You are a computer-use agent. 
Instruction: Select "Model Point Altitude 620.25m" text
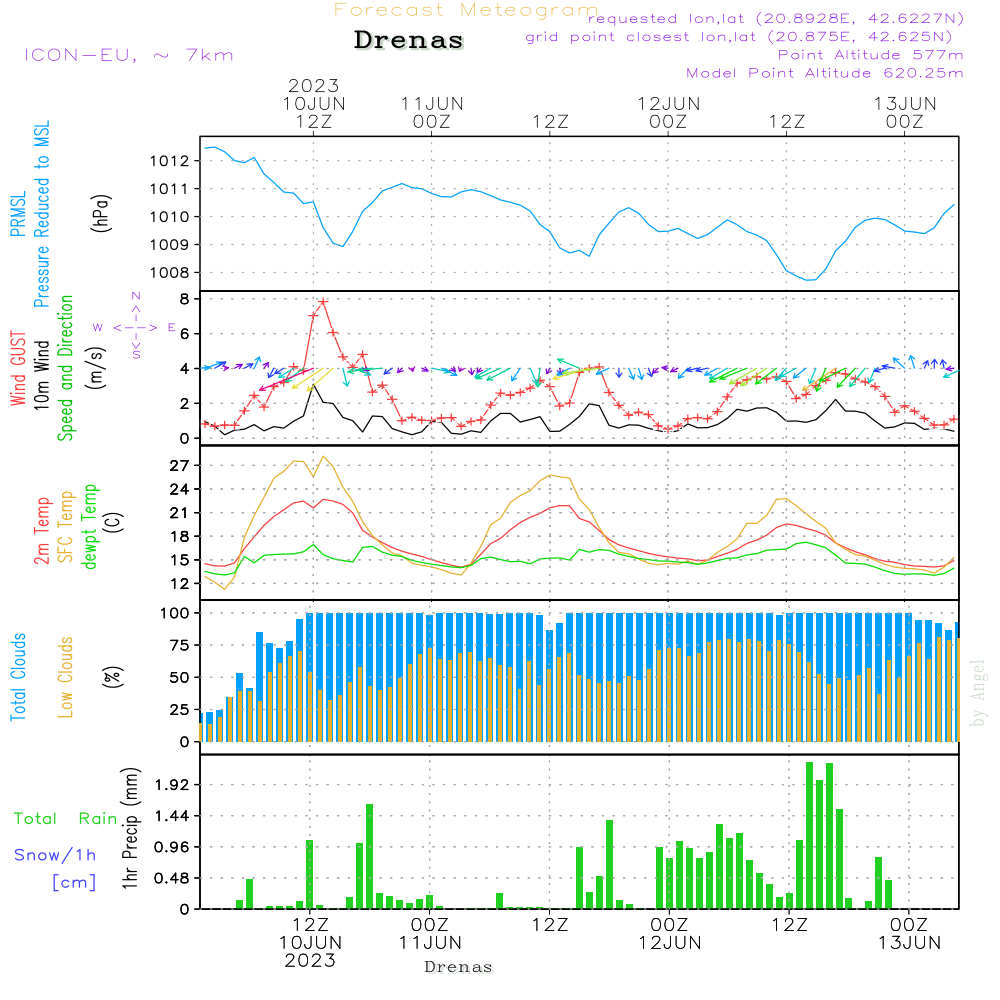(x=825, y=72)
